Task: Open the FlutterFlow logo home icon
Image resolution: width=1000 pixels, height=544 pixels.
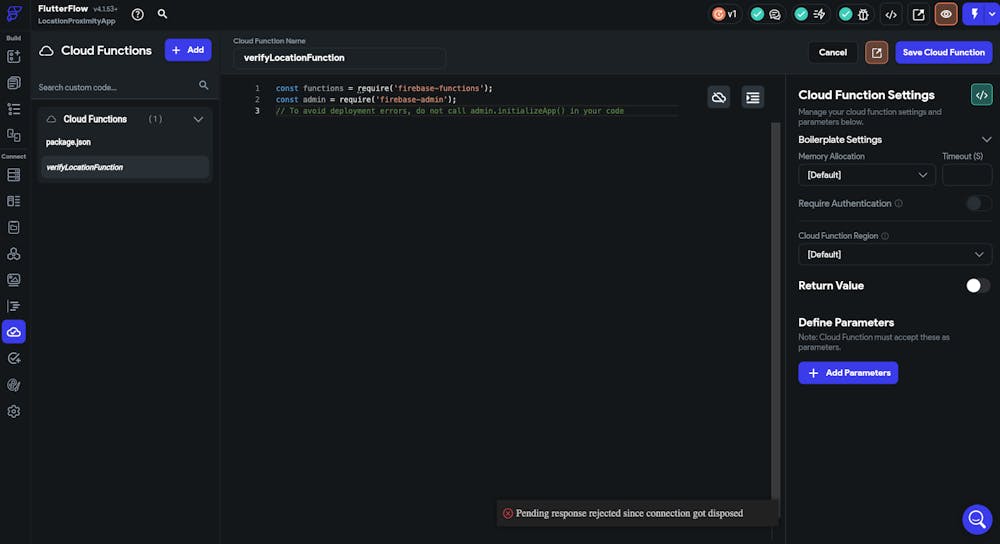Action: pyautogui.click(x=14, y=13)
